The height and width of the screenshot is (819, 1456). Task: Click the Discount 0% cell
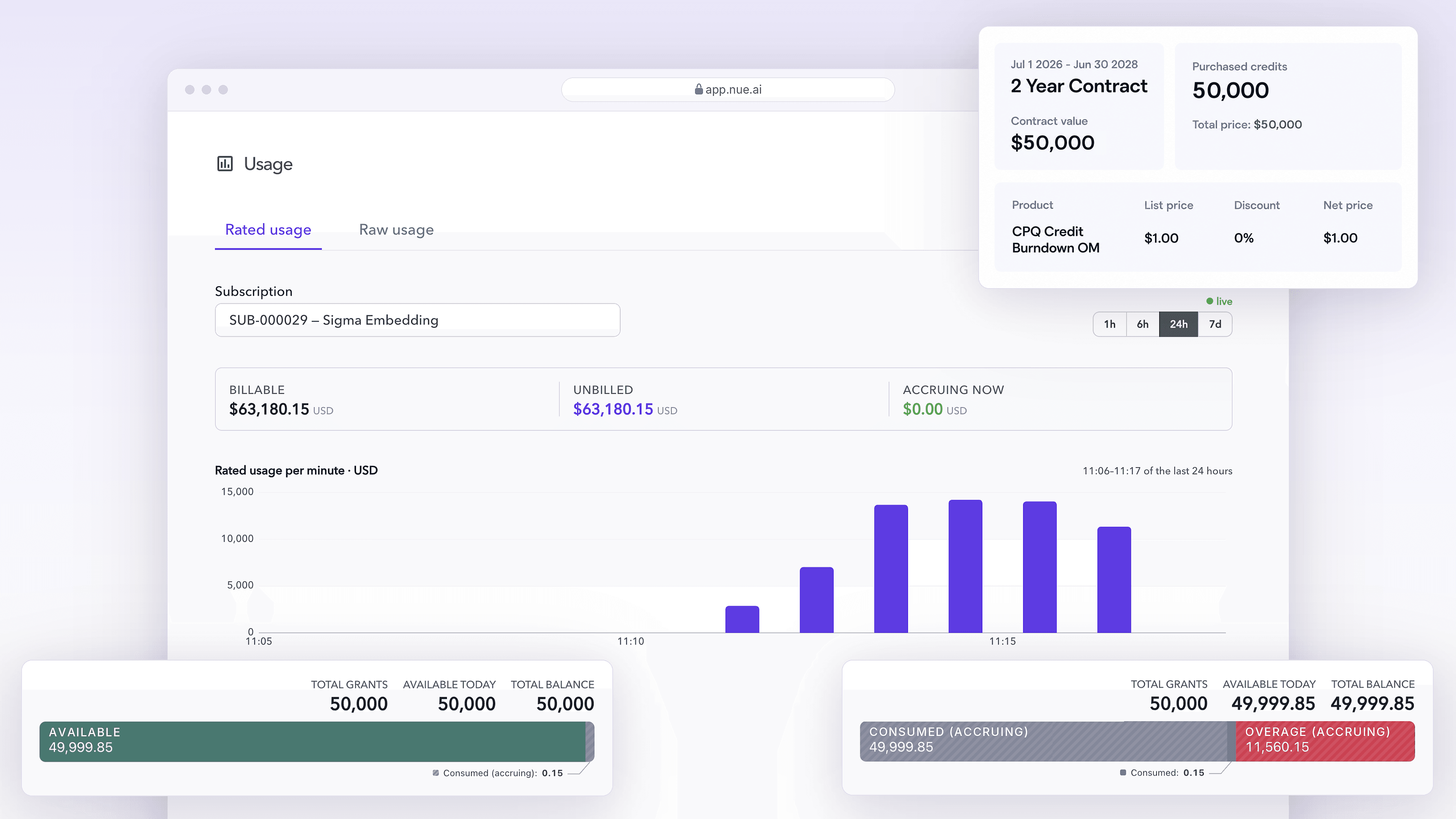coord(1244,238)
